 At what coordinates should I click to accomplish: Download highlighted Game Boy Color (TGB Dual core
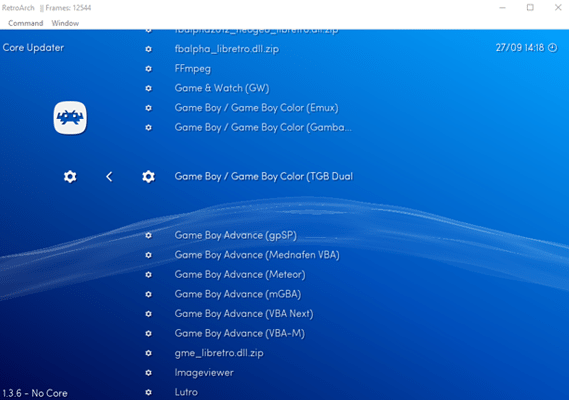[x=264, y=177]
